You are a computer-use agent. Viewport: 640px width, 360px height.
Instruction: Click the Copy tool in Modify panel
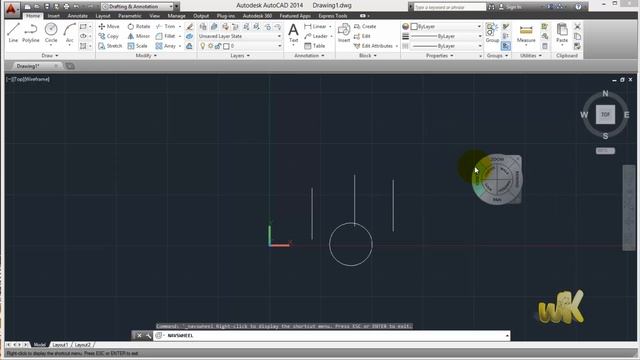click(109, 36)
